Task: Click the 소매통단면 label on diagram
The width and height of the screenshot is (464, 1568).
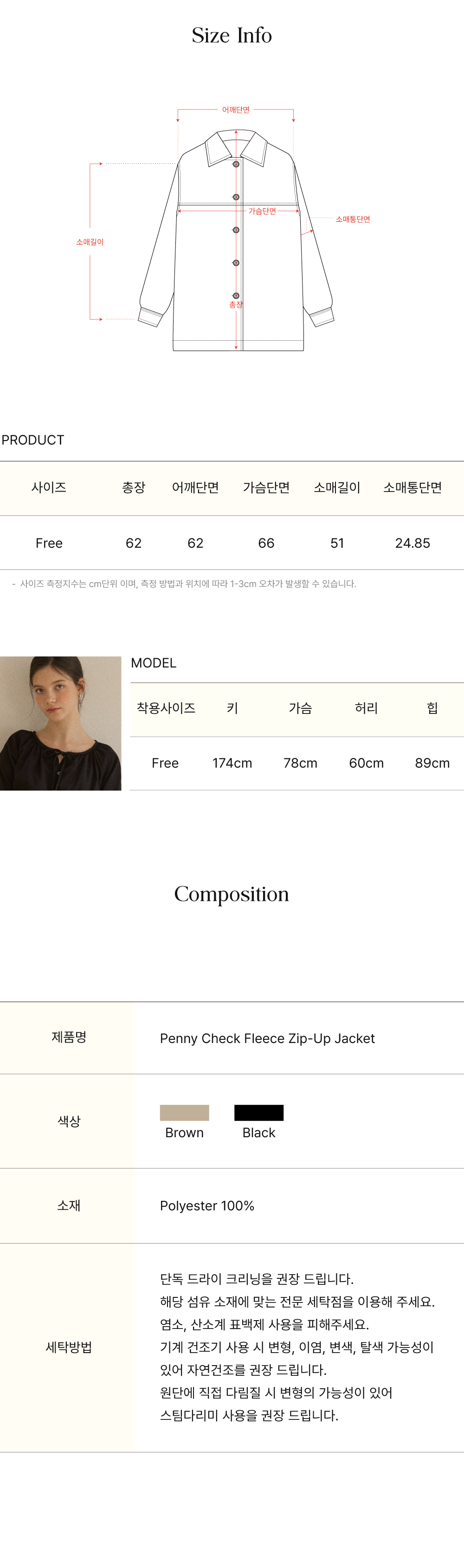Action: 353,220
